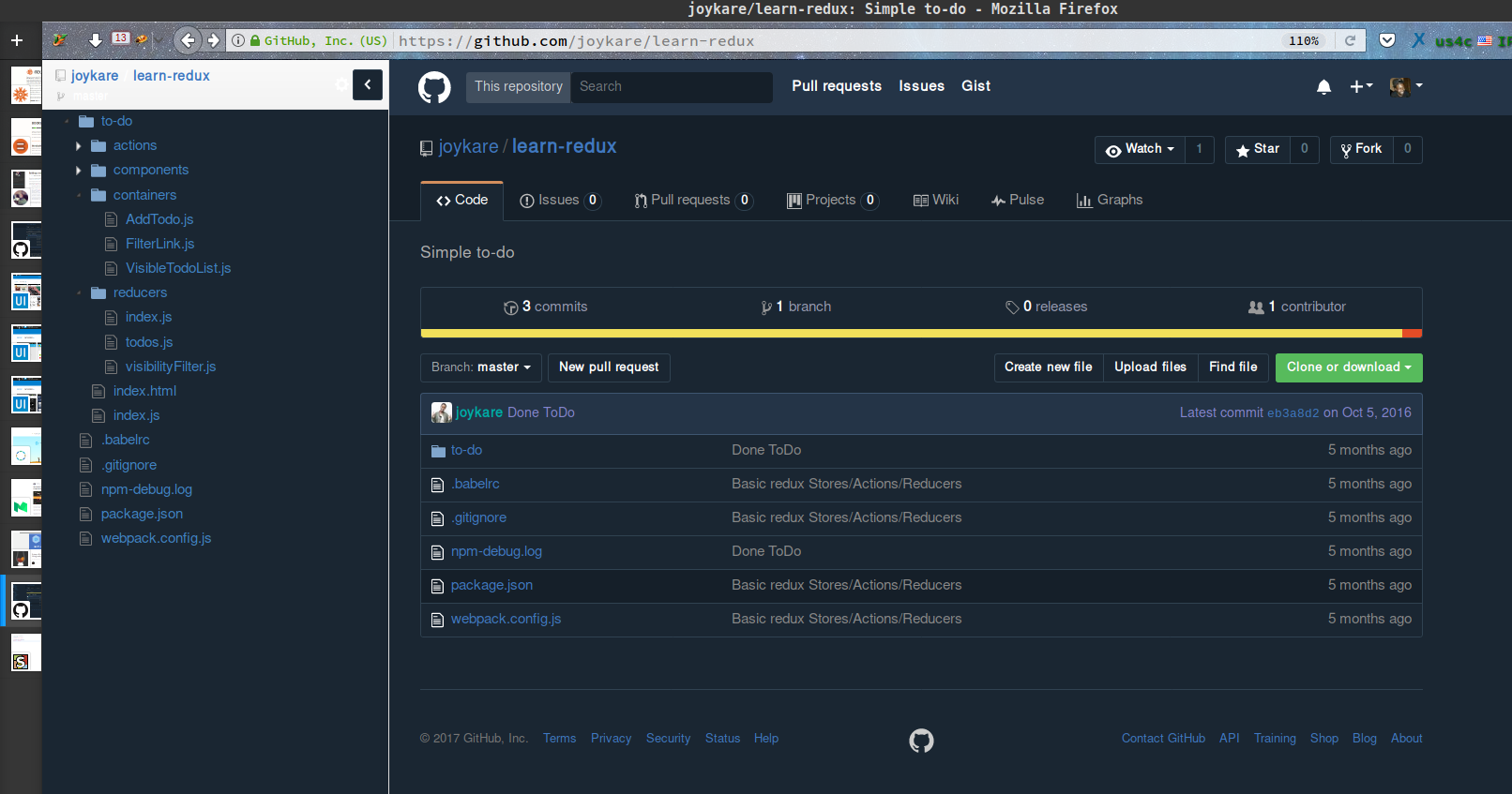Screen dimensions: 1512x794
Task: Click Find file button
Action: pos(1233,367)
